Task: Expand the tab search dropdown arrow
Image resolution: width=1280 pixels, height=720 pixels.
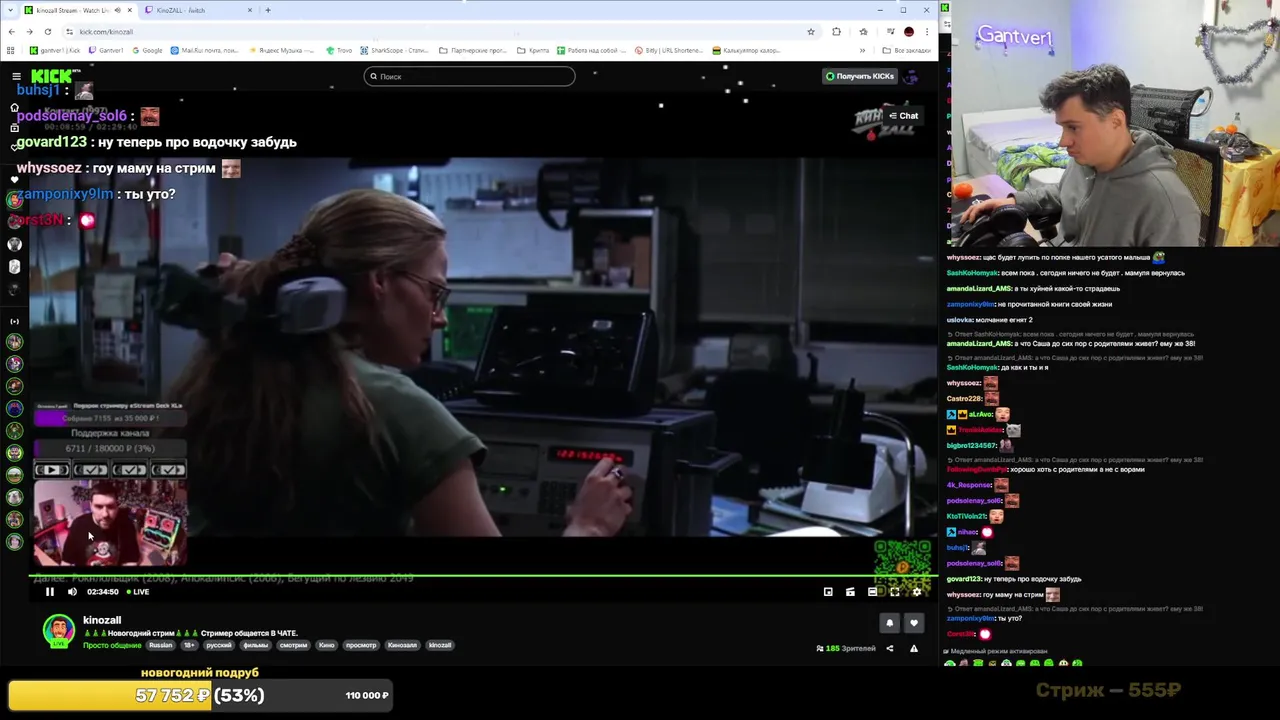Action: click(9, 10)
